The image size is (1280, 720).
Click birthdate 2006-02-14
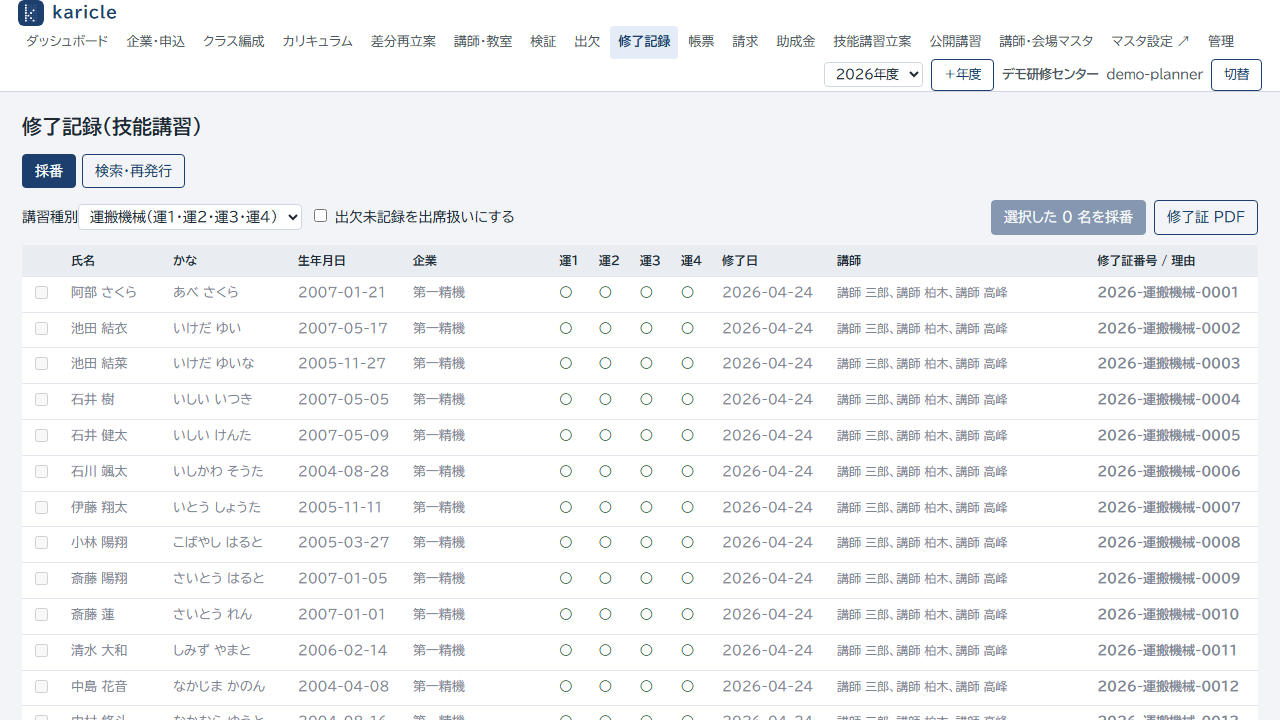[x=342, y=651]
